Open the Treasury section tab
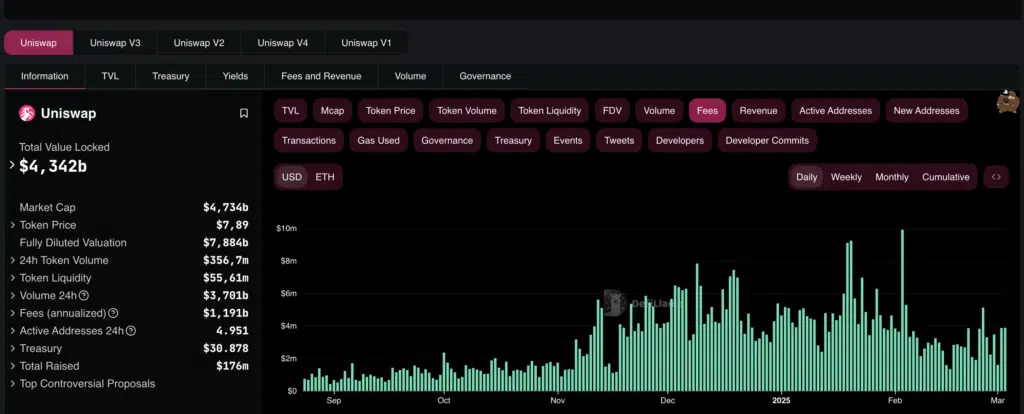Screen dimensions: 1024x414 pyautogui.click(x=171, y=76)
